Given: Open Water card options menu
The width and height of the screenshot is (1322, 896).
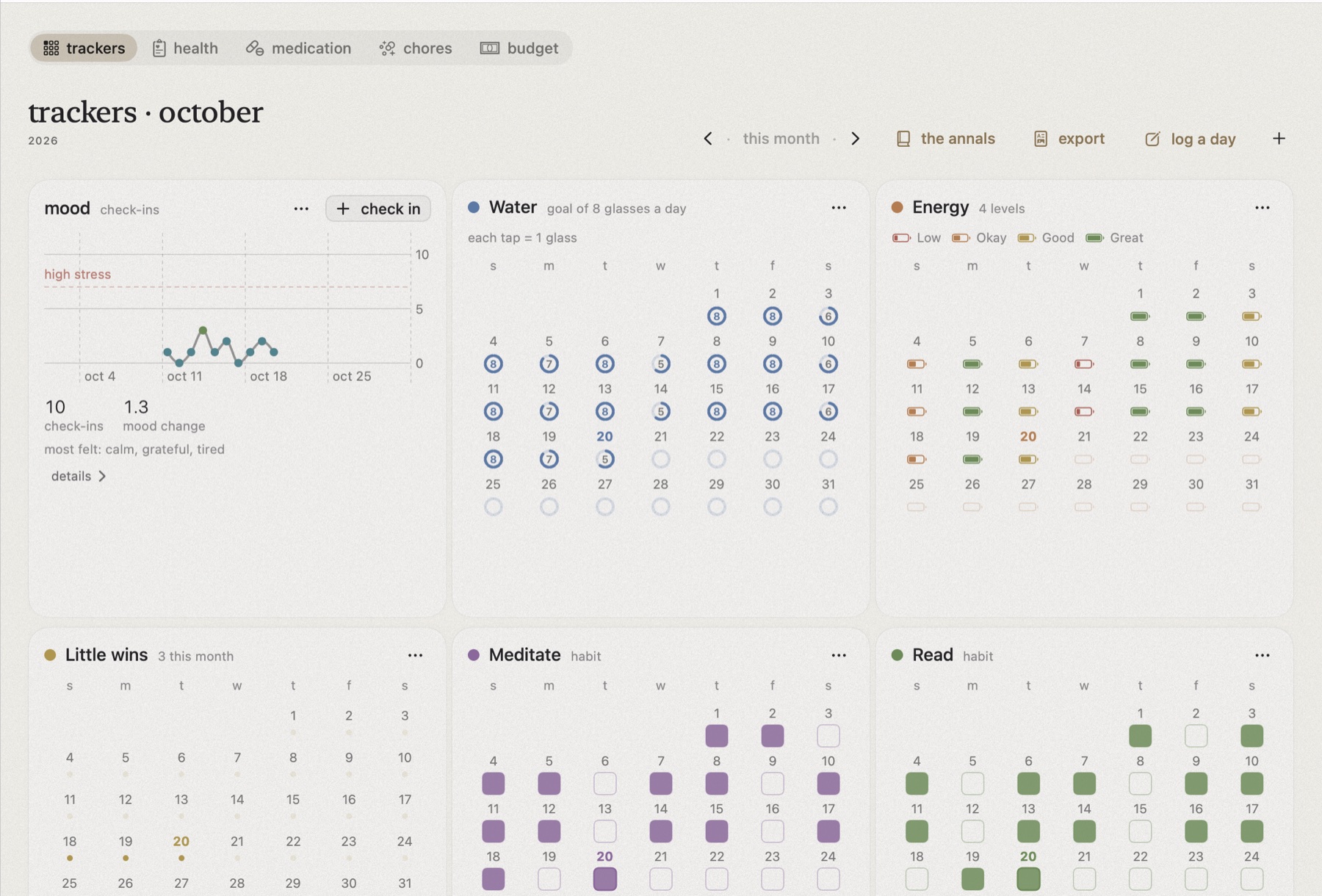Looking at the screenshot, I should click(839, 208).
